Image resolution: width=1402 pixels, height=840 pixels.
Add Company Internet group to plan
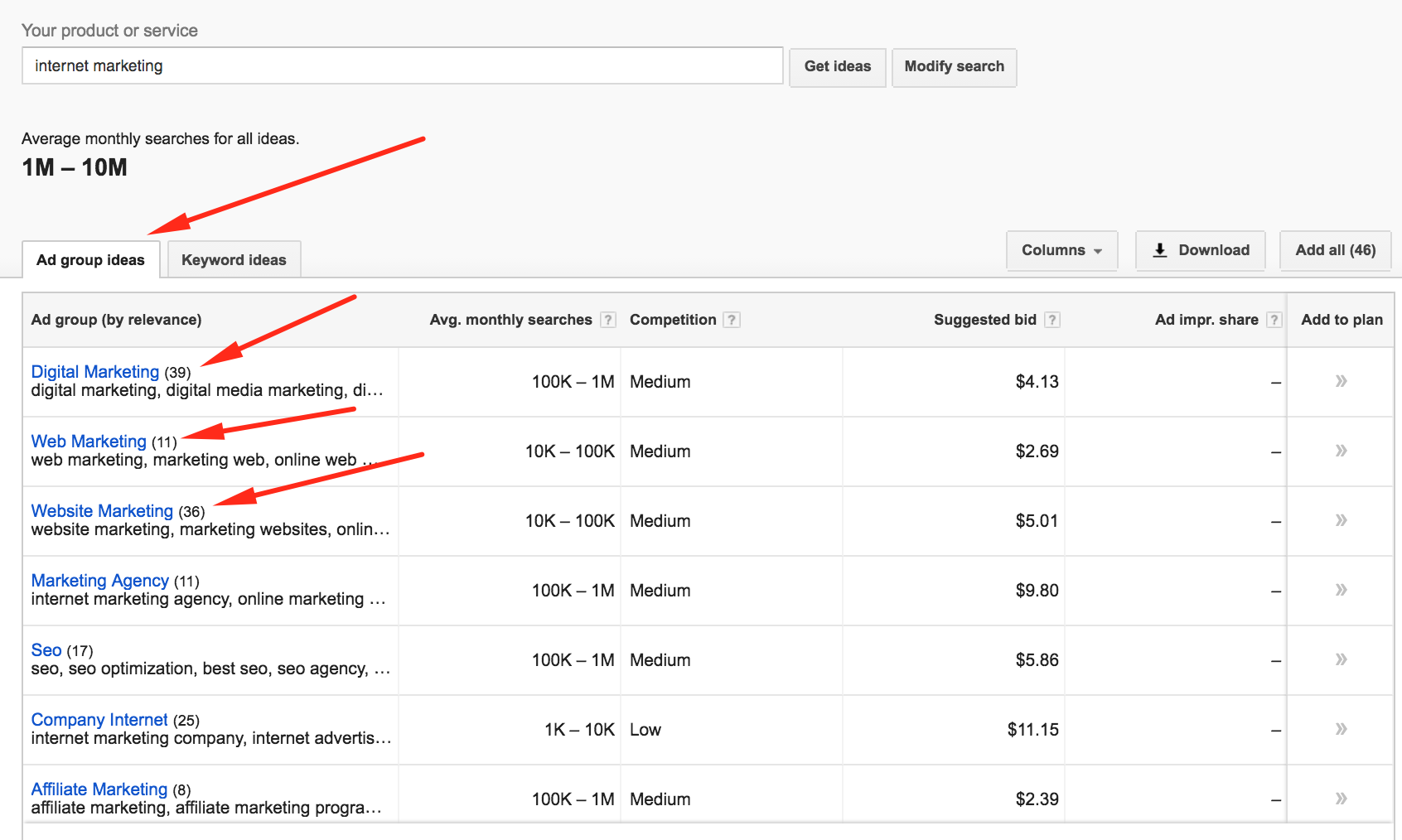click(x=1341, y=729)
